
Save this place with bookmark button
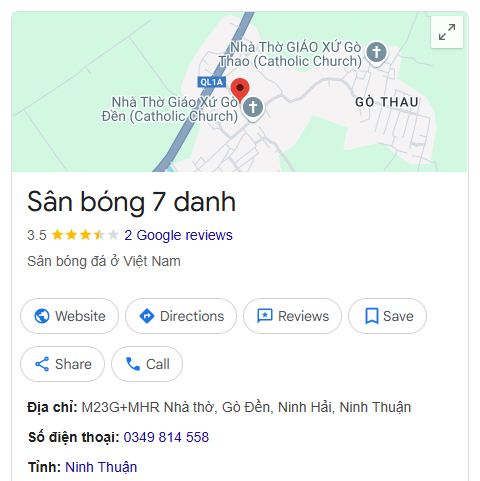coord(387,316)
